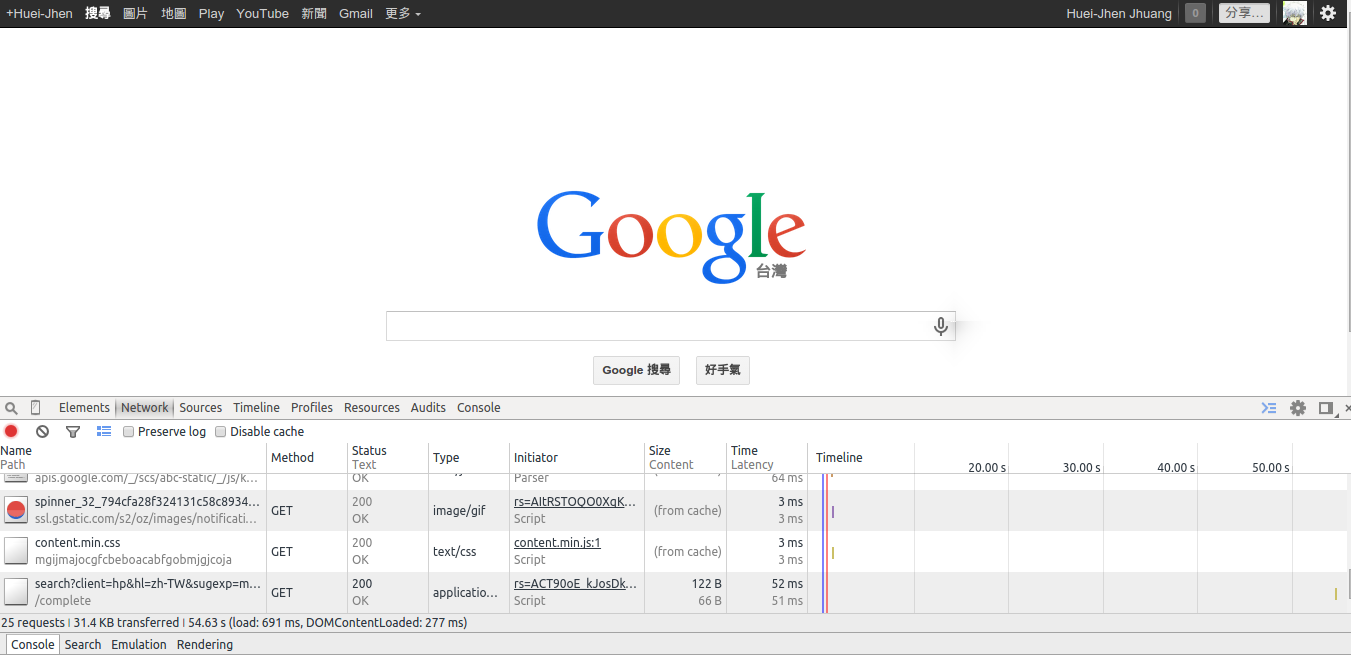Viewport: 1351px width, 655px height.
Task: Click the Timeline column header
Action: point(839,458)
